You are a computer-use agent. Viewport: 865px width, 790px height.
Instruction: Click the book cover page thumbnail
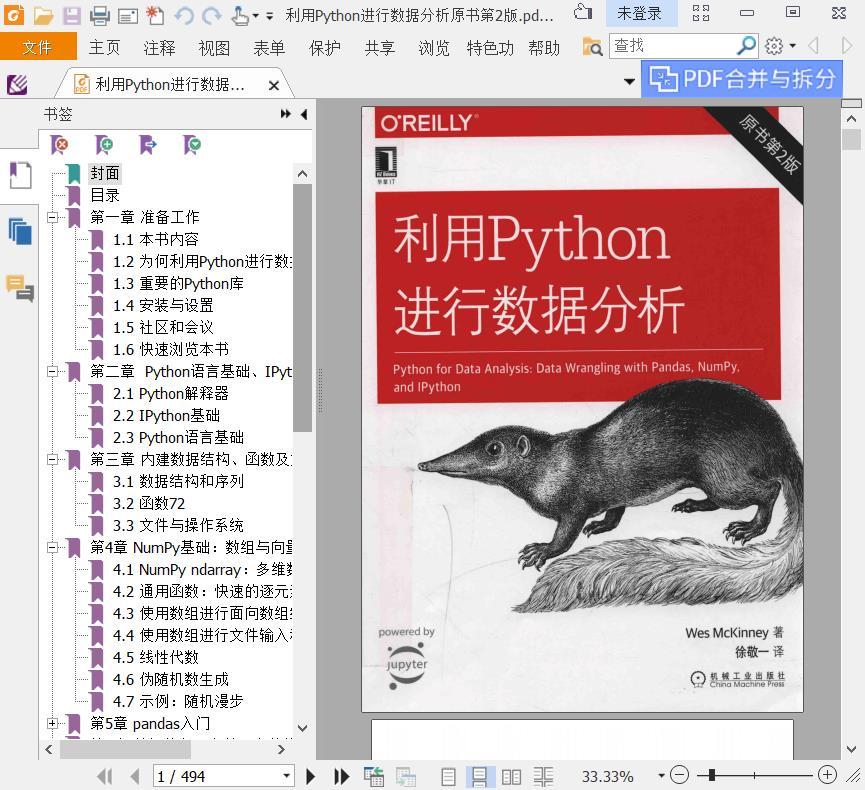click(582, 409)
